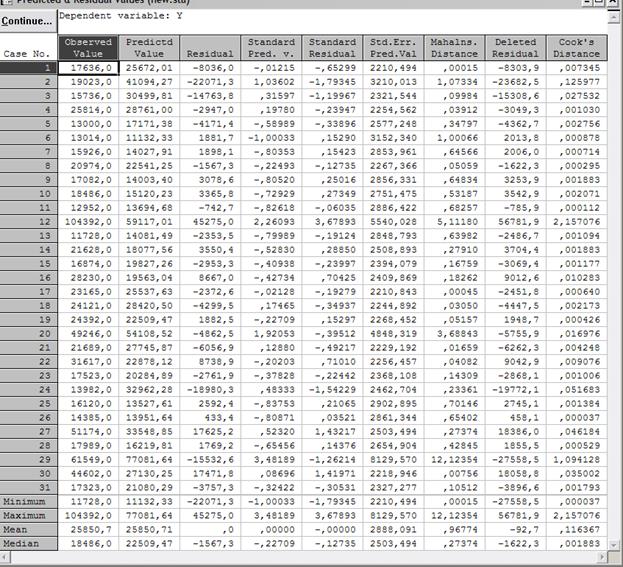Select the Observed Value column header
The width and height of the screenshot is (623, 567).
tap(87, 47)
